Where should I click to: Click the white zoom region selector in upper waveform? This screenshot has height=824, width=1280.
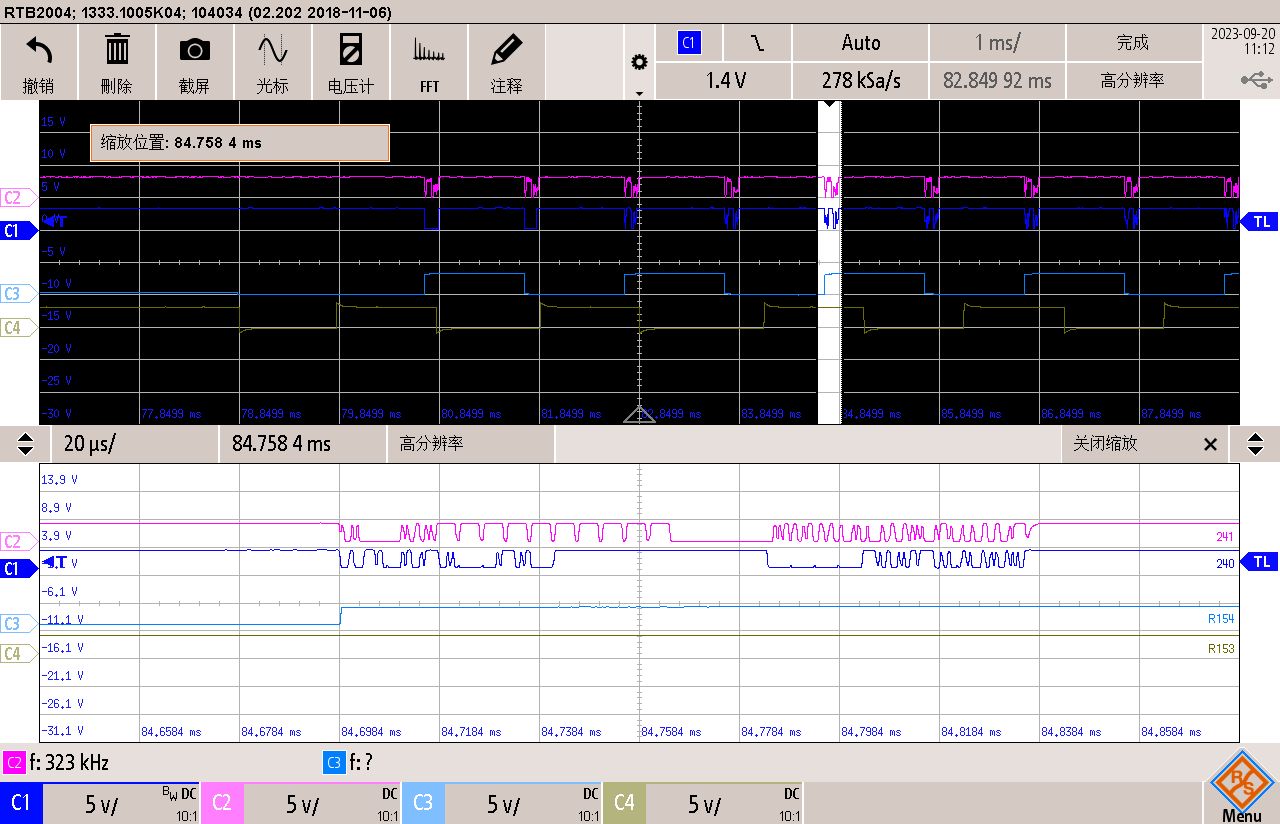pos(830,262)
